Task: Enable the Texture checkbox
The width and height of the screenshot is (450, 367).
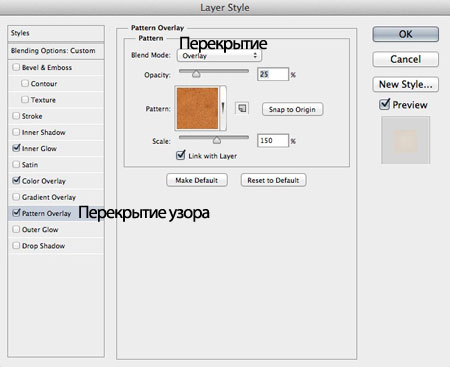Action: (x=25, y=99)
